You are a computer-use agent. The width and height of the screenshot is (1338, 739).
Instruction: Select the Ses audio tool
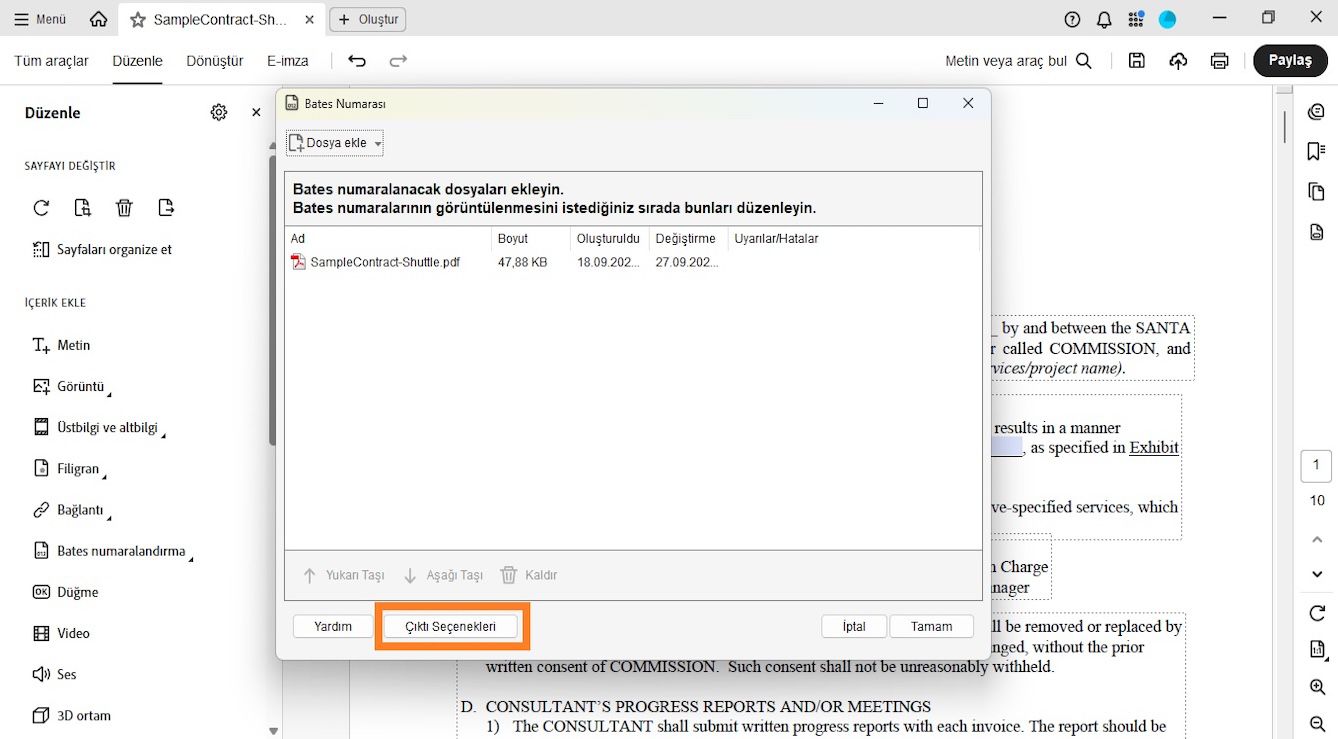[55, 674]
